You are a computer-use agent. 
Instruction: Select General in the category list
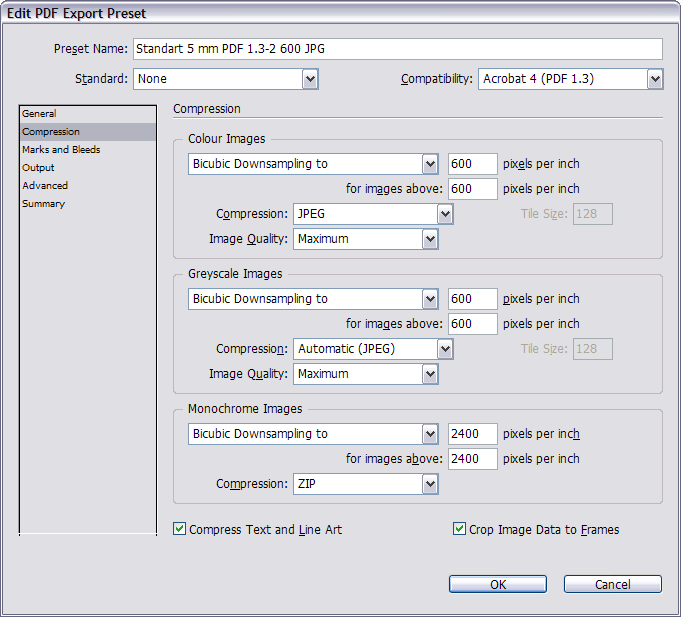click(x=88, y=114)
